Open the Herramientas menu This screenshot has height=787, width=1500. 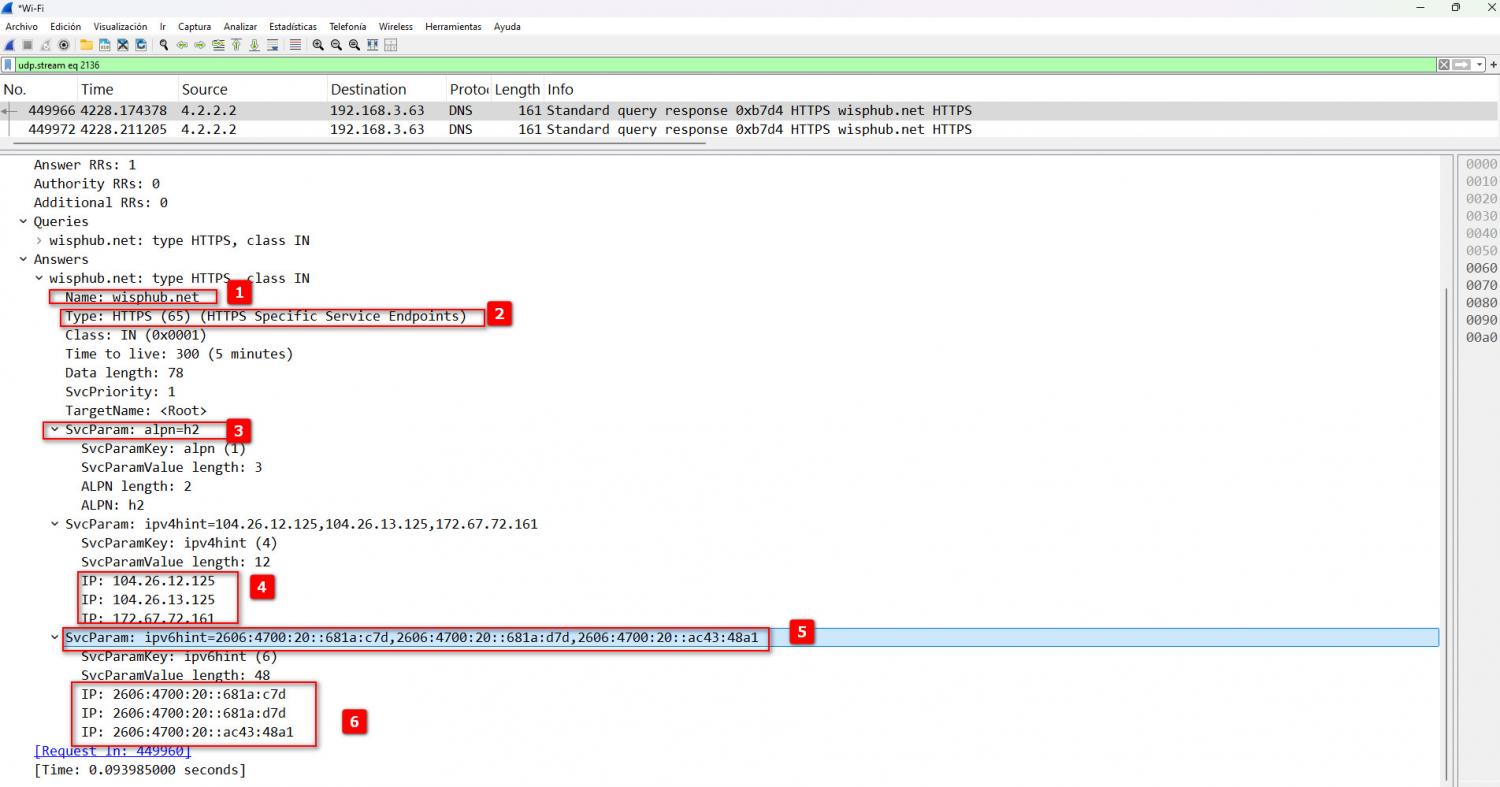453,26
